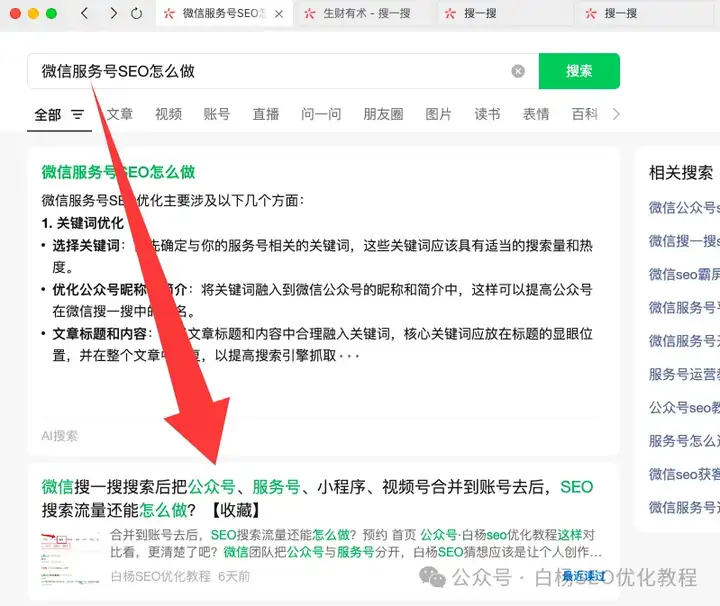The image size is (720, 606).
Task: Click the AI搜索 label
Action: pos(60,436)
